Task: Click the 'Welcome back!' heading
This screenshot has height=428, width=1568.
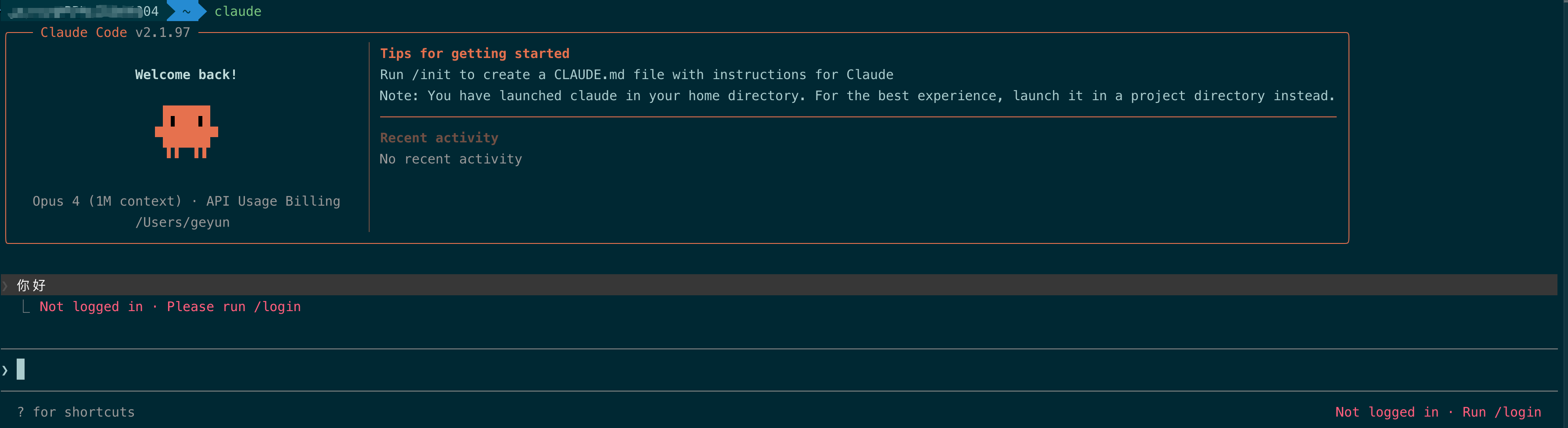Action: [186, 74]
